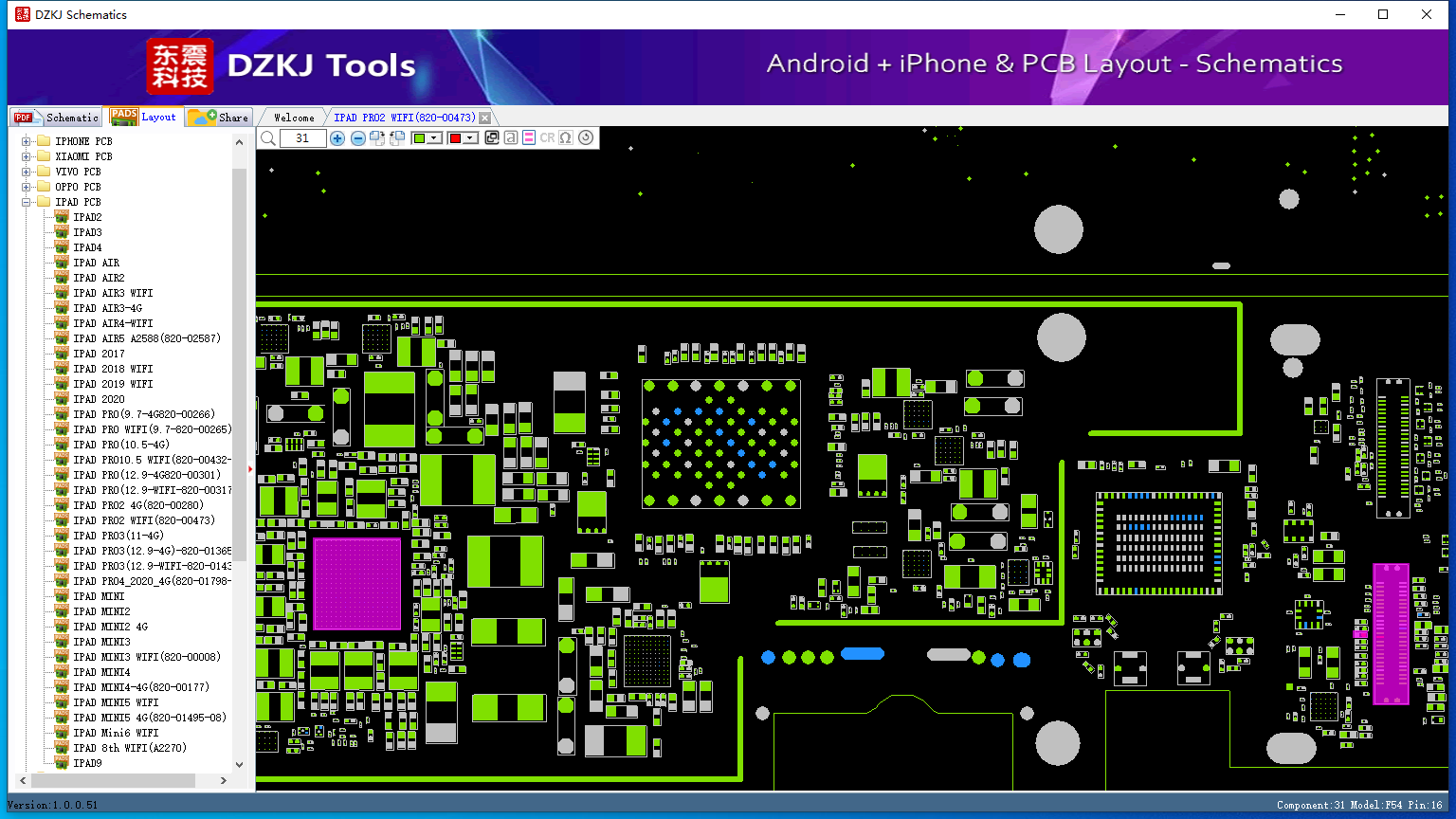Click the CR toolbar button
Image resolution: width=1456 pixels, height=819 pixels.
(547, 138)
